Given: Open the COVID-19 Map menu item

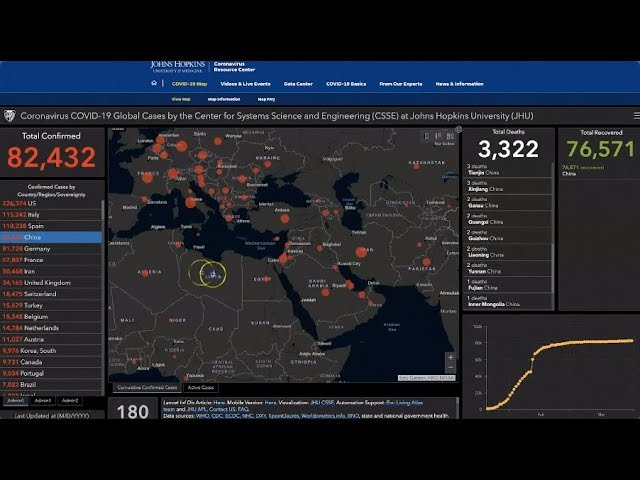Looking at the screenshot, I should (189, 84).
